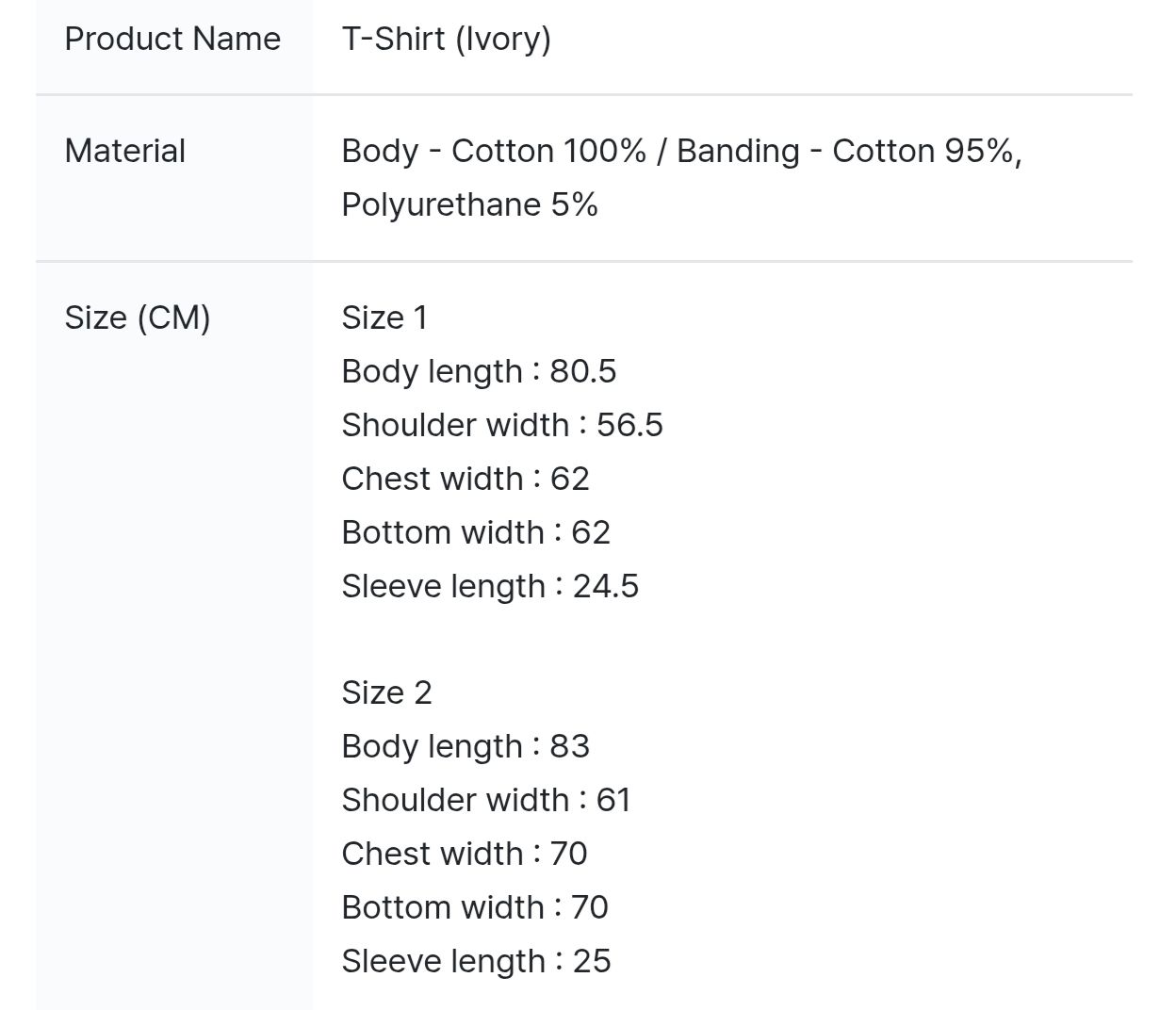Select the 56.5 shoulder width value

pyautogui.click(x=629, y=425)
